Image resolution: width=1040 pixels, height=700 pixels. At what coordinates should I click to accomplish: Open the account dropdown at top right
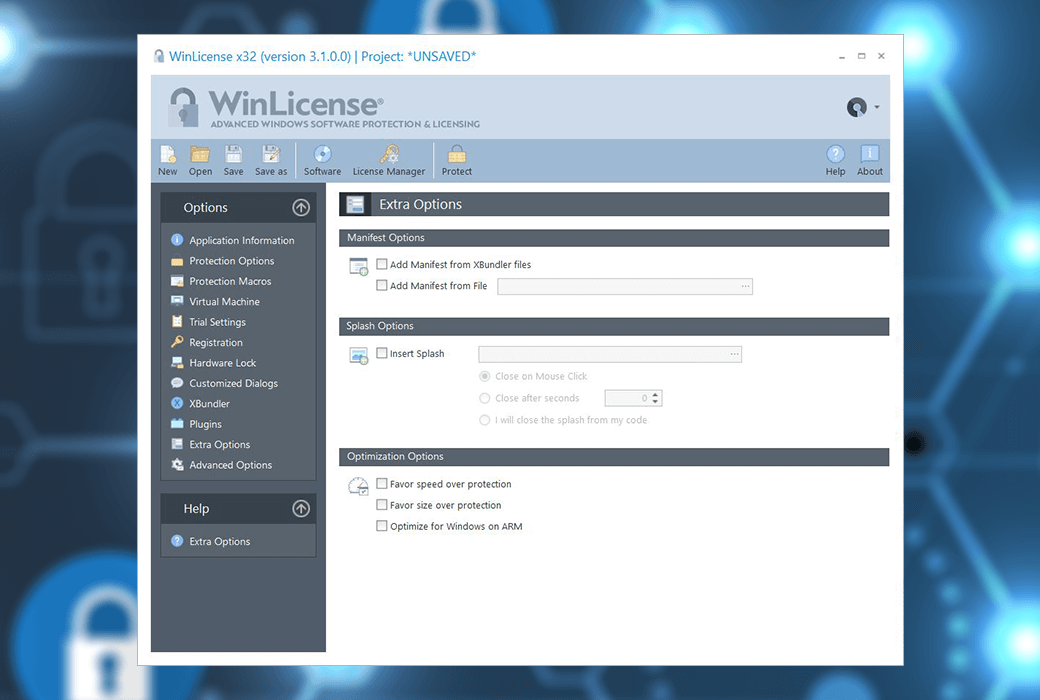(863, 107)
